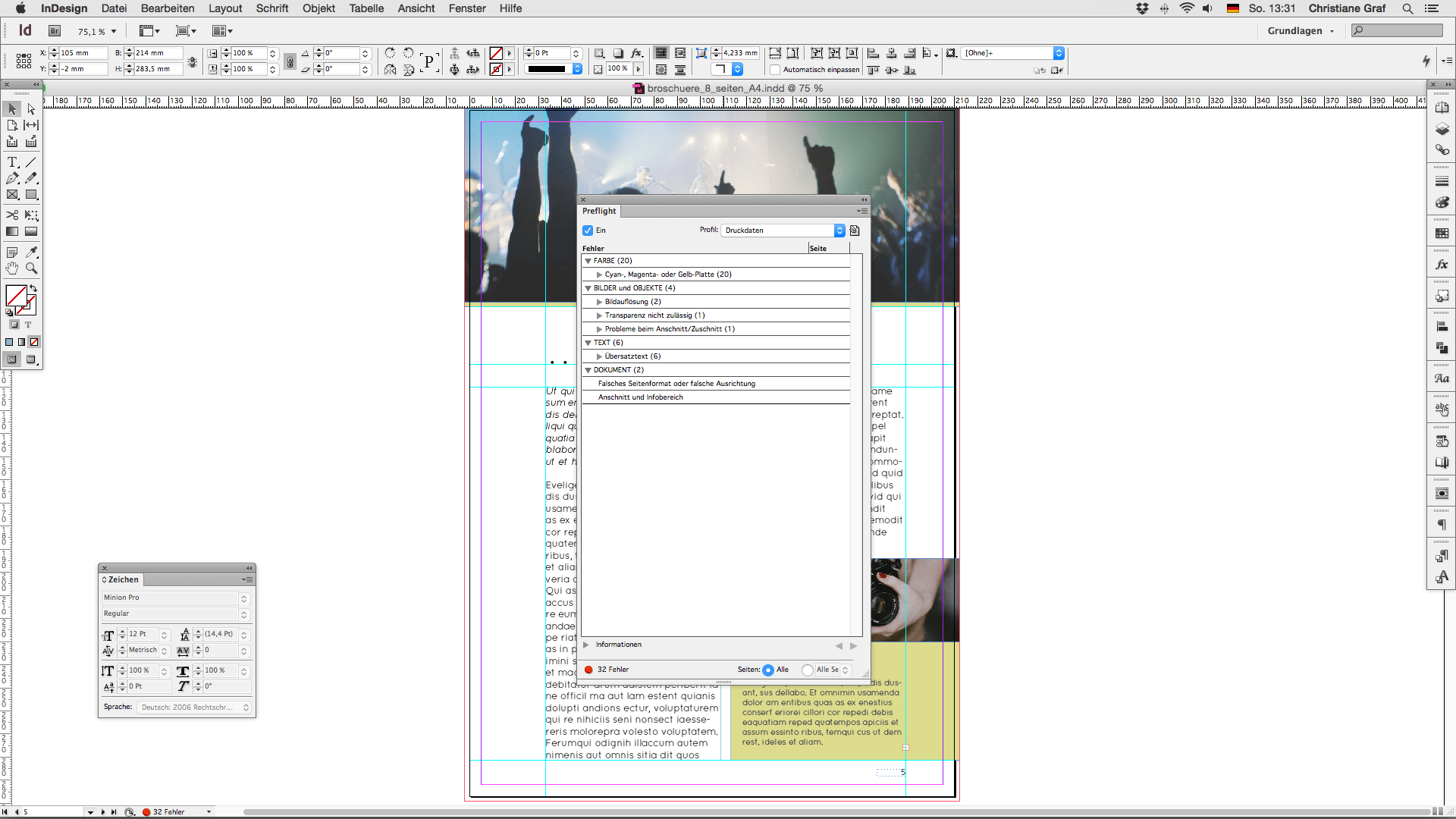The width and height of the screenshot is (1456, 819).
Task: Open the Schrift menu
Action: pos(271,8)
